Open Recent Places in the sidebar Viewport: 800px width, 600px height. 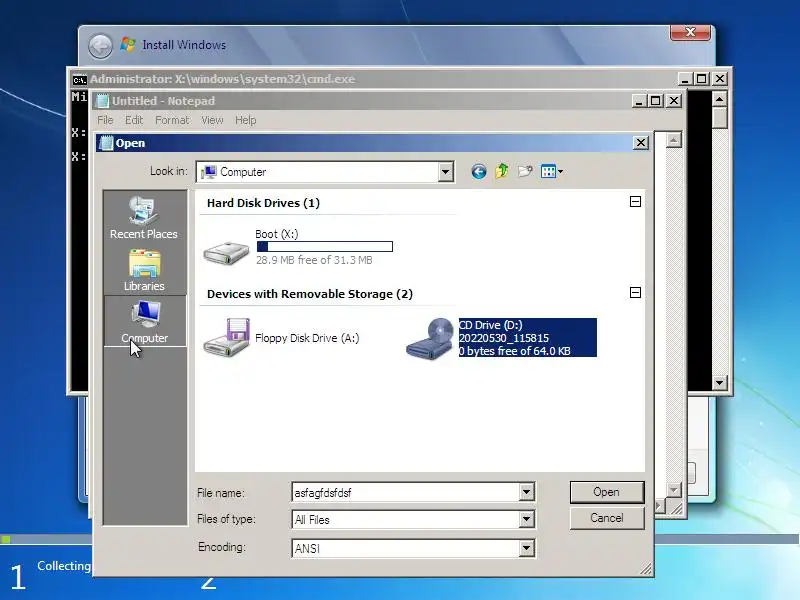[x=144, y=217]
